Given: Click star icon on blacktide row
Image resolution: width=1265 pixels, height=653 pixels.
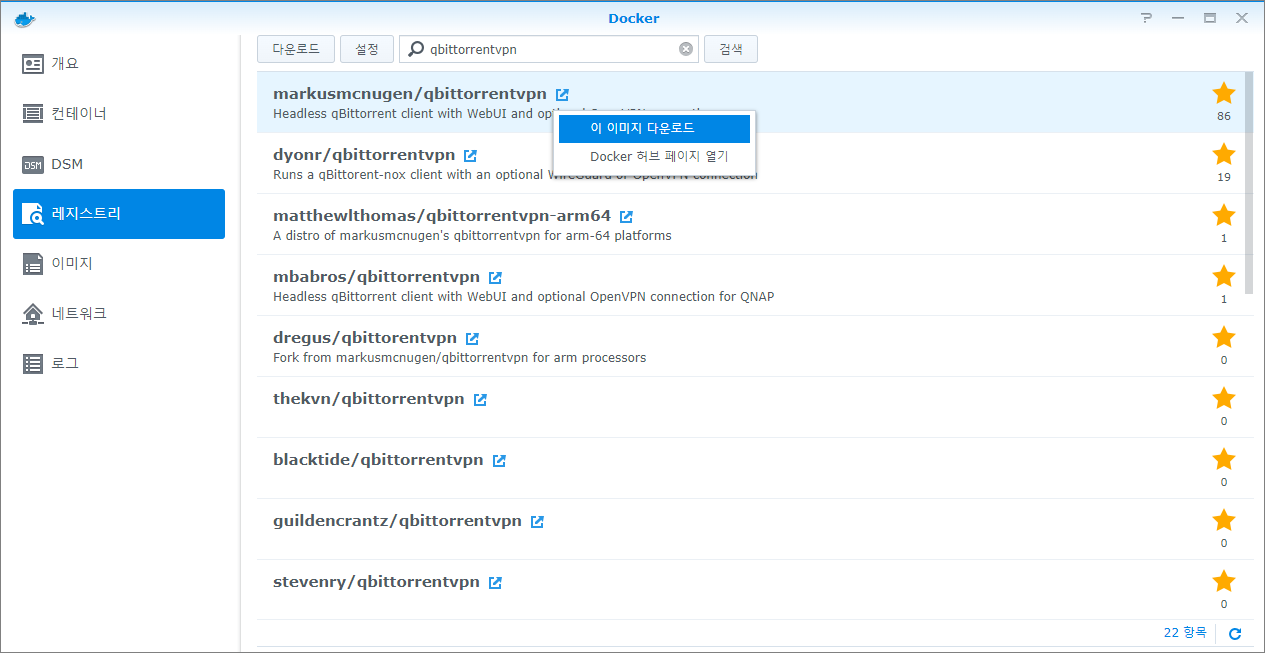Looking at the screenshot, I should tap(1224, 459).
